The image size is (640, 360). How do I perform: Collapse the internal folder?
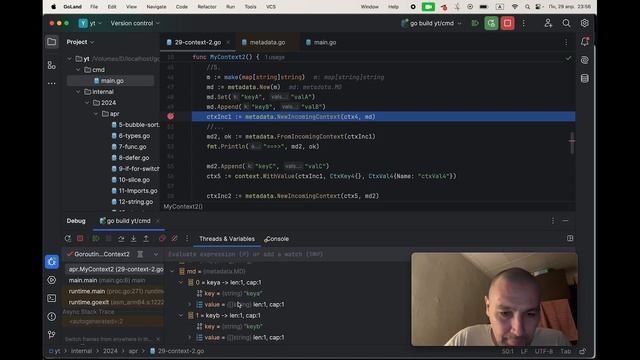[x=78, y=92]
